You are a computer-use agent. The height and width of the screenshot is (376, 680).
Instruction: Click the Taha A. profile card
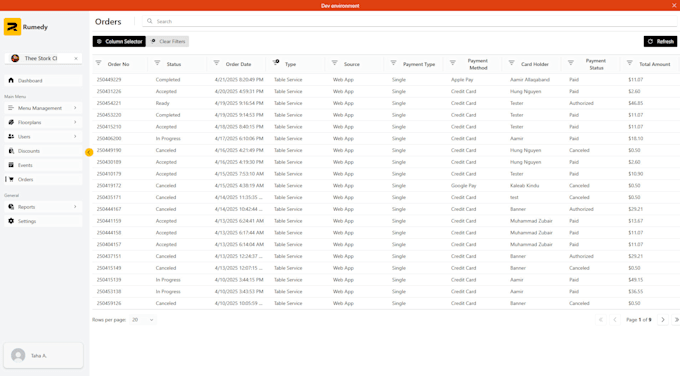click(x=43, y=355)
